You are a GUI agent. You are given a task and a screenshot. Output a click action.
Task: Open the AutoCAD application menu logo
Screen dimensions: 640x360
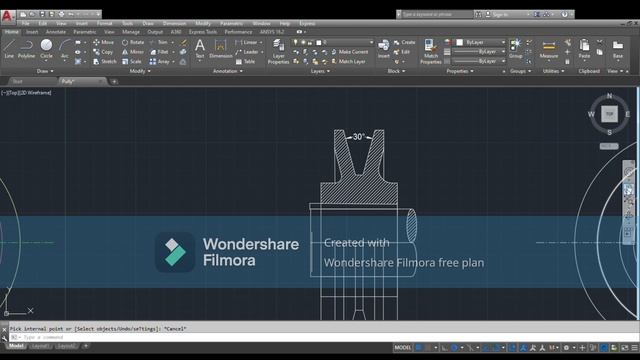coord(7,16)
